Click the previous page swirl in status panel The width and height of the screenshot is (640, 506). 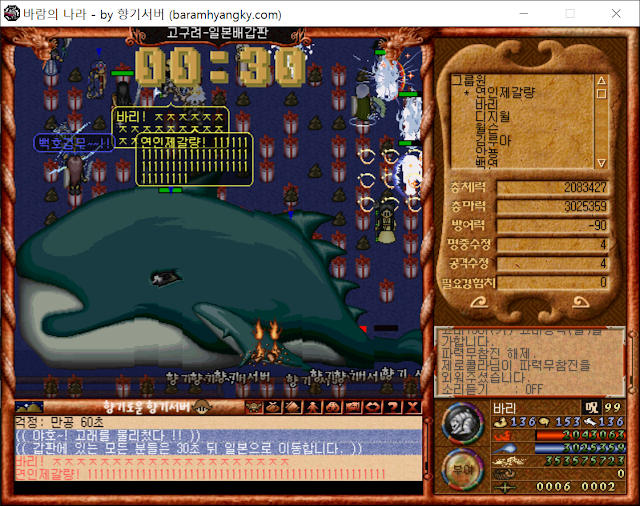(x=479, y=302)
